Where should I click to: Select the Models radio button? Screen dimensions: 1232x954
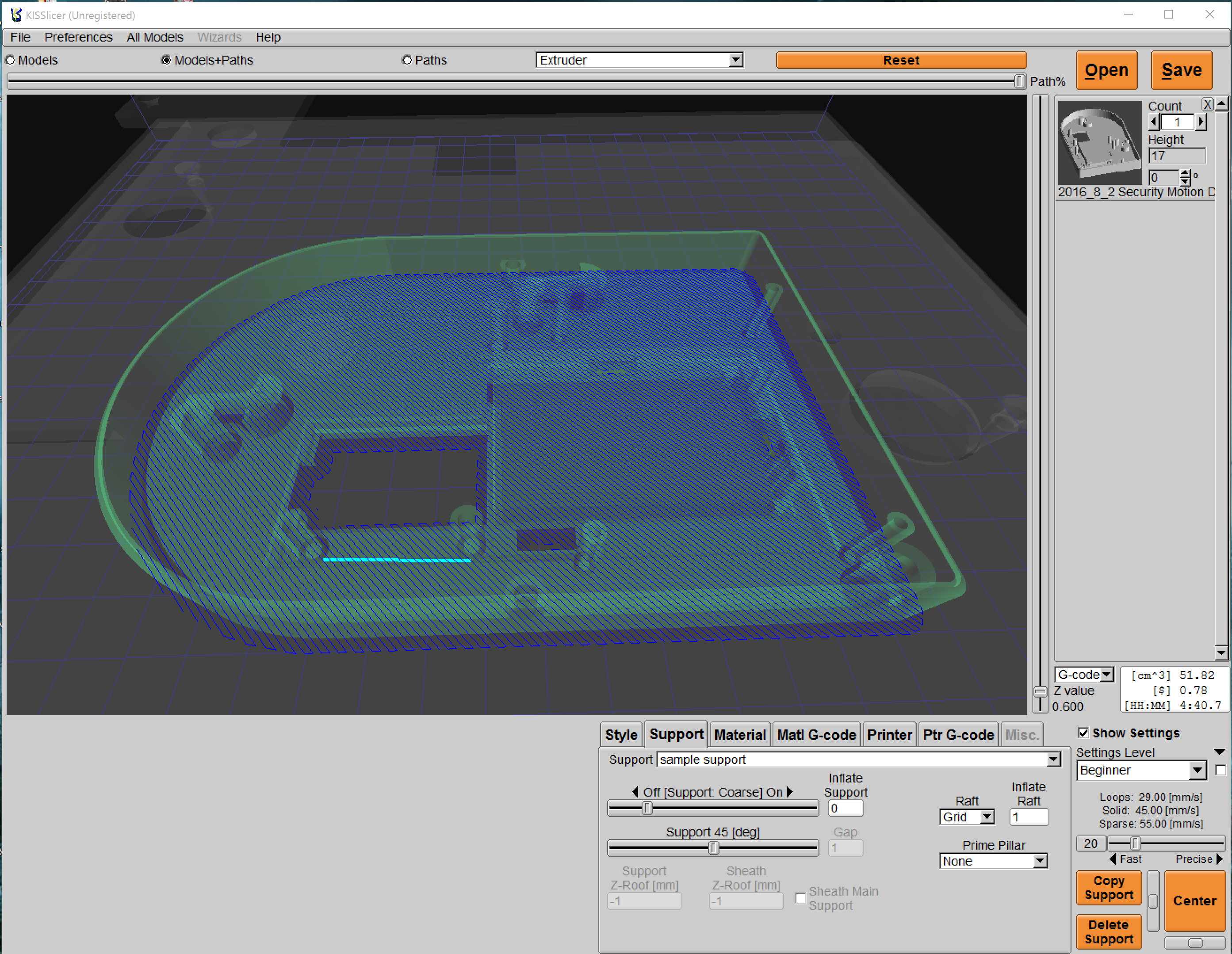[x=10, y=60]
